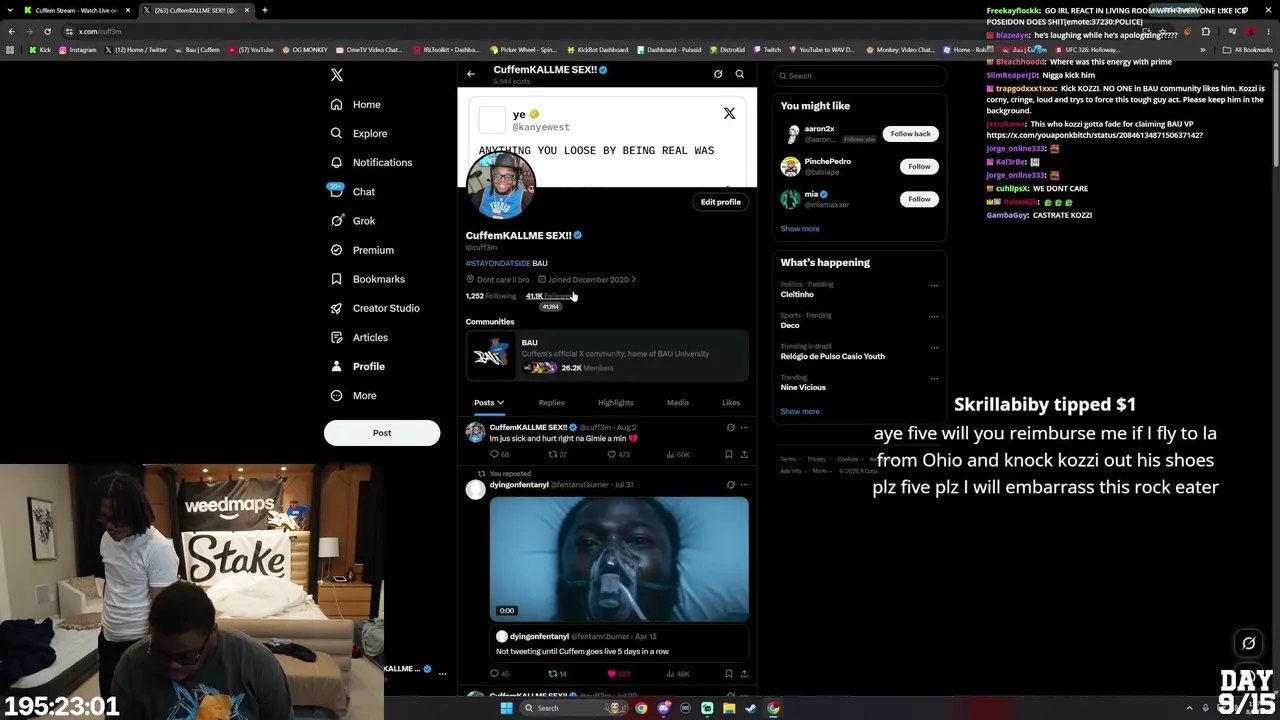Image resolution: width=1280 pixels, height=720 pixels.
Task: Open options for Relógio de Pulso Casio Youth
Action: [934, 348]
